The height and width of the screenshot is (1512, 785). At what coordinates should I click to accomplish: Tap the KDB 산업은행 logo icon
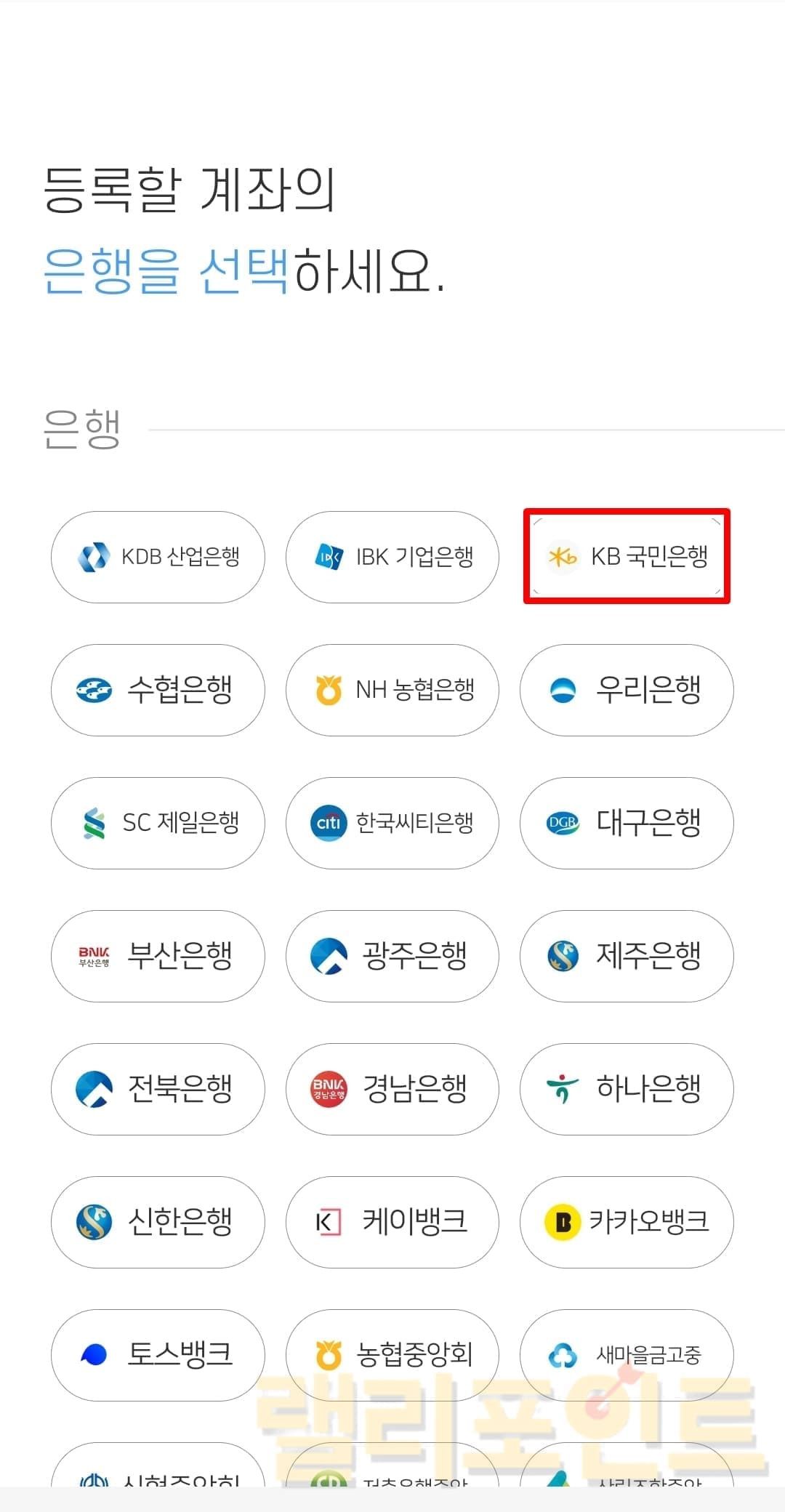coord(94,557)
